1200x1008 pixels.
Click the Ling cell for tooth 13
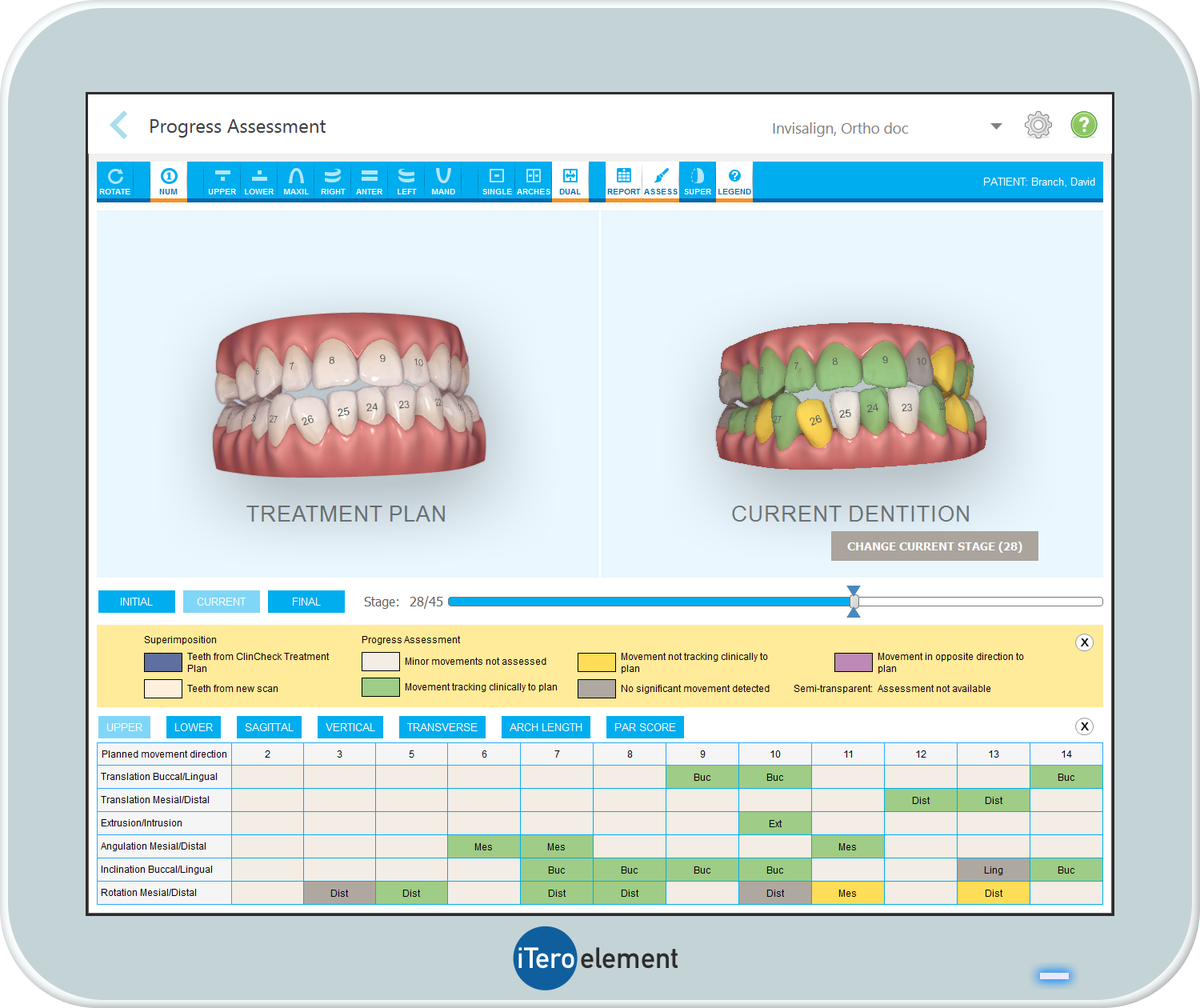point(993,870)
